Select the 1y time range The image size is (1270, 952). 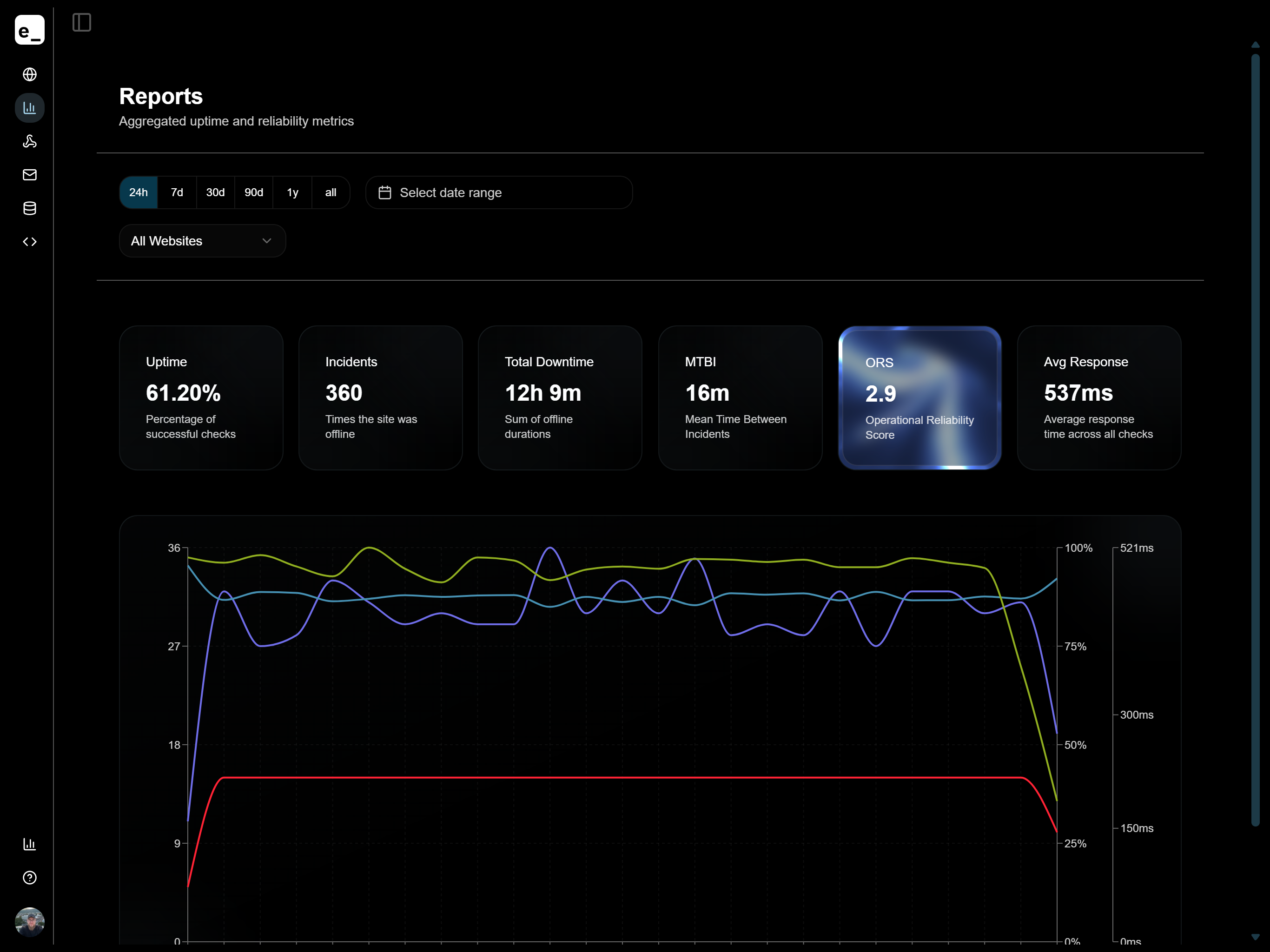292,192
